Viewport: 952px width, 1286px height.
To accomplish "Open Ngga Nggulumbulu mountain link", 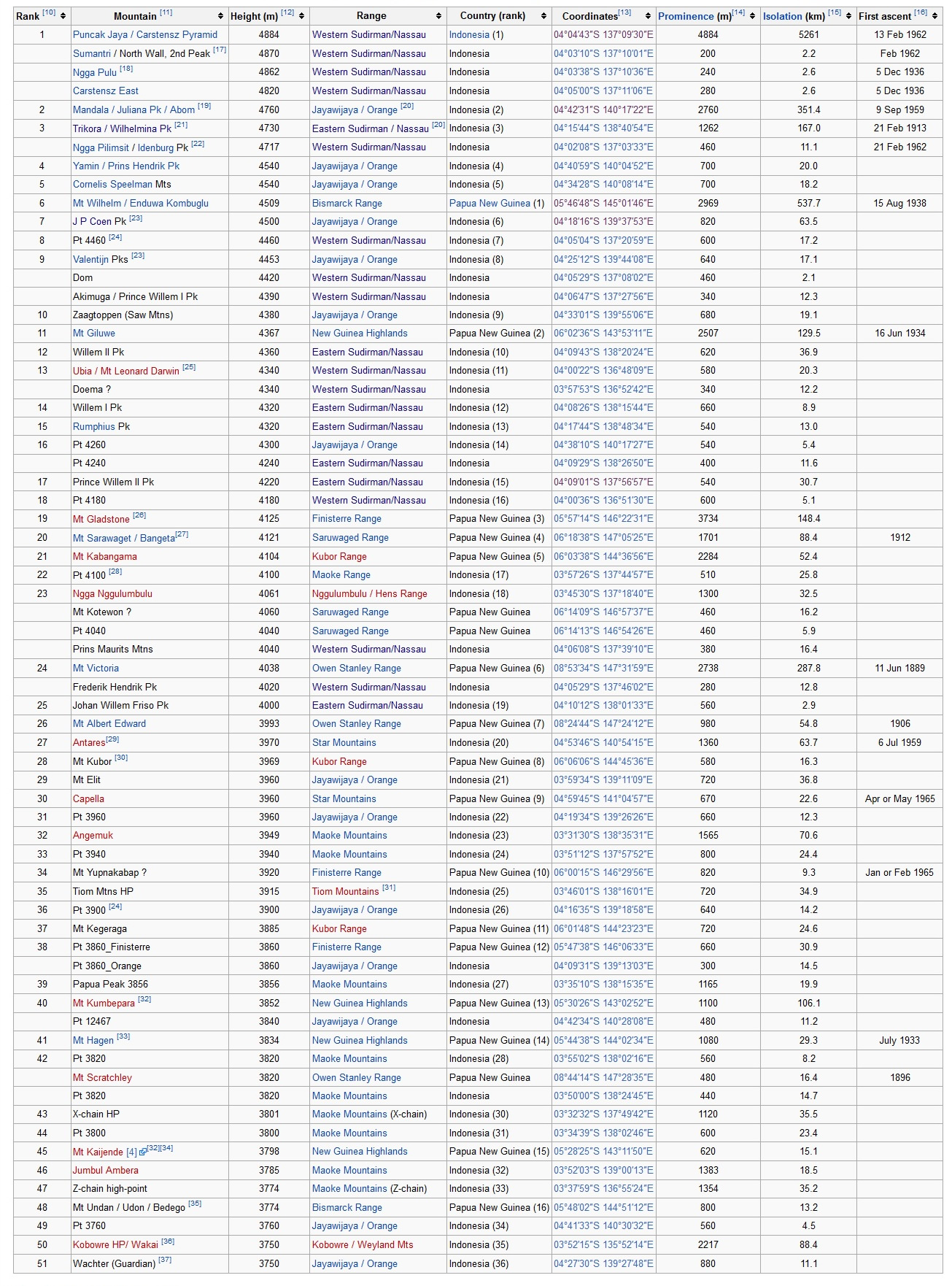I will tap(112, 593).
